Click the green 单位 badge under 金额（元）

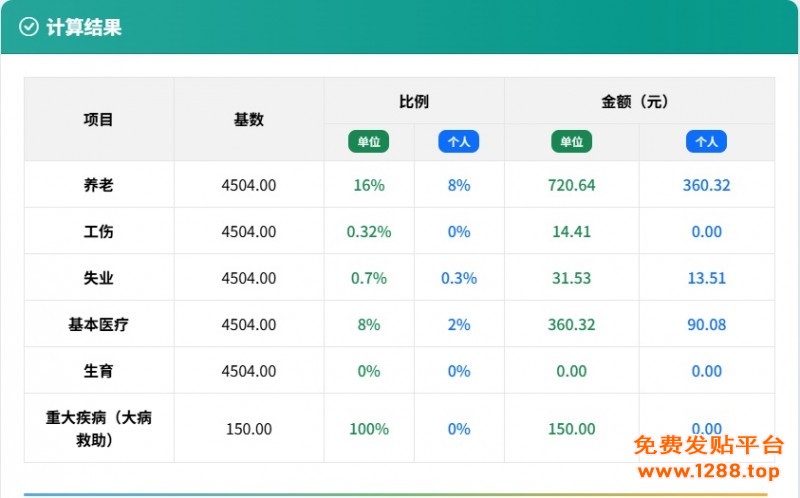pos(571,142)
